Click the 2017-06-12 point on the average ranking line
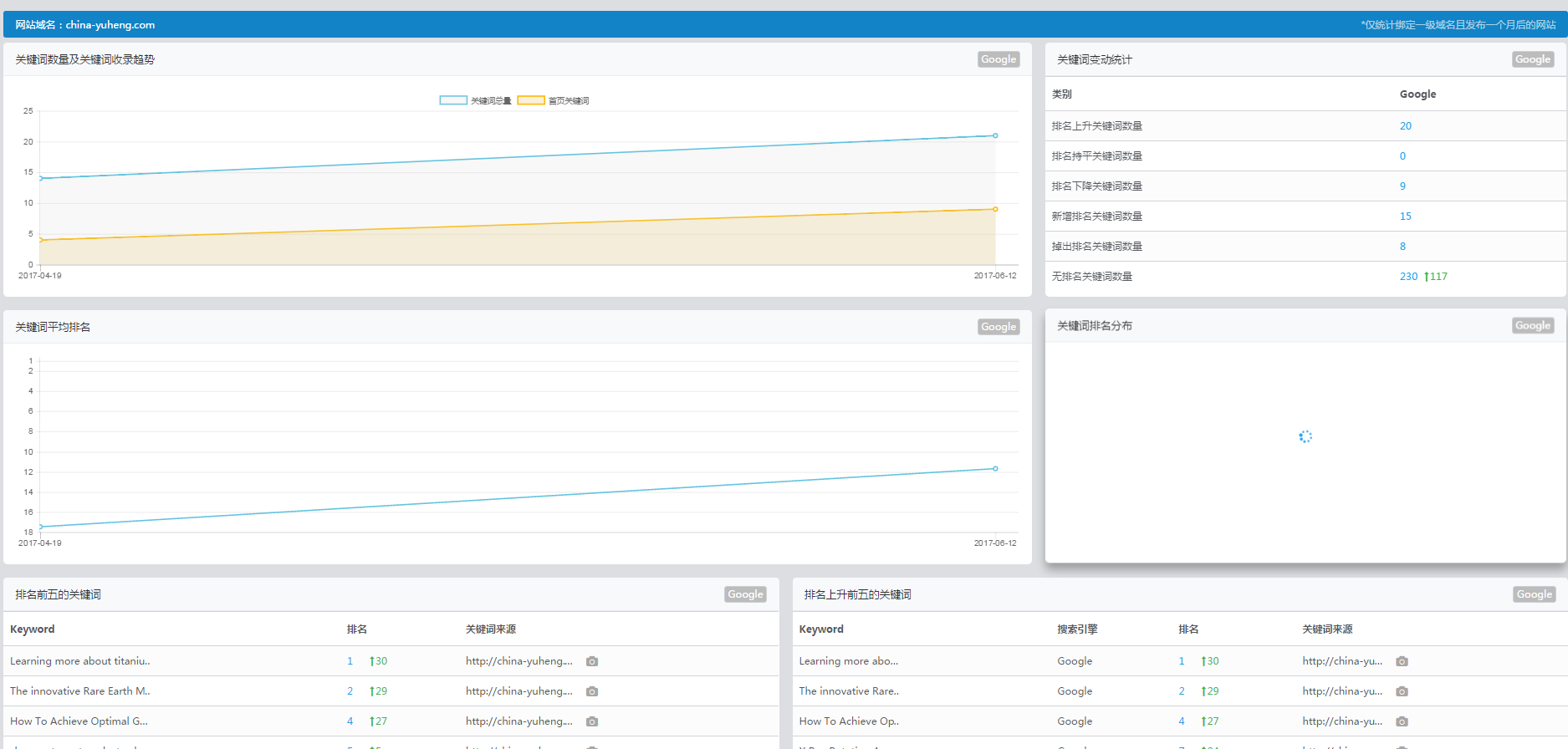1568x749 pixels. (995, 469)
